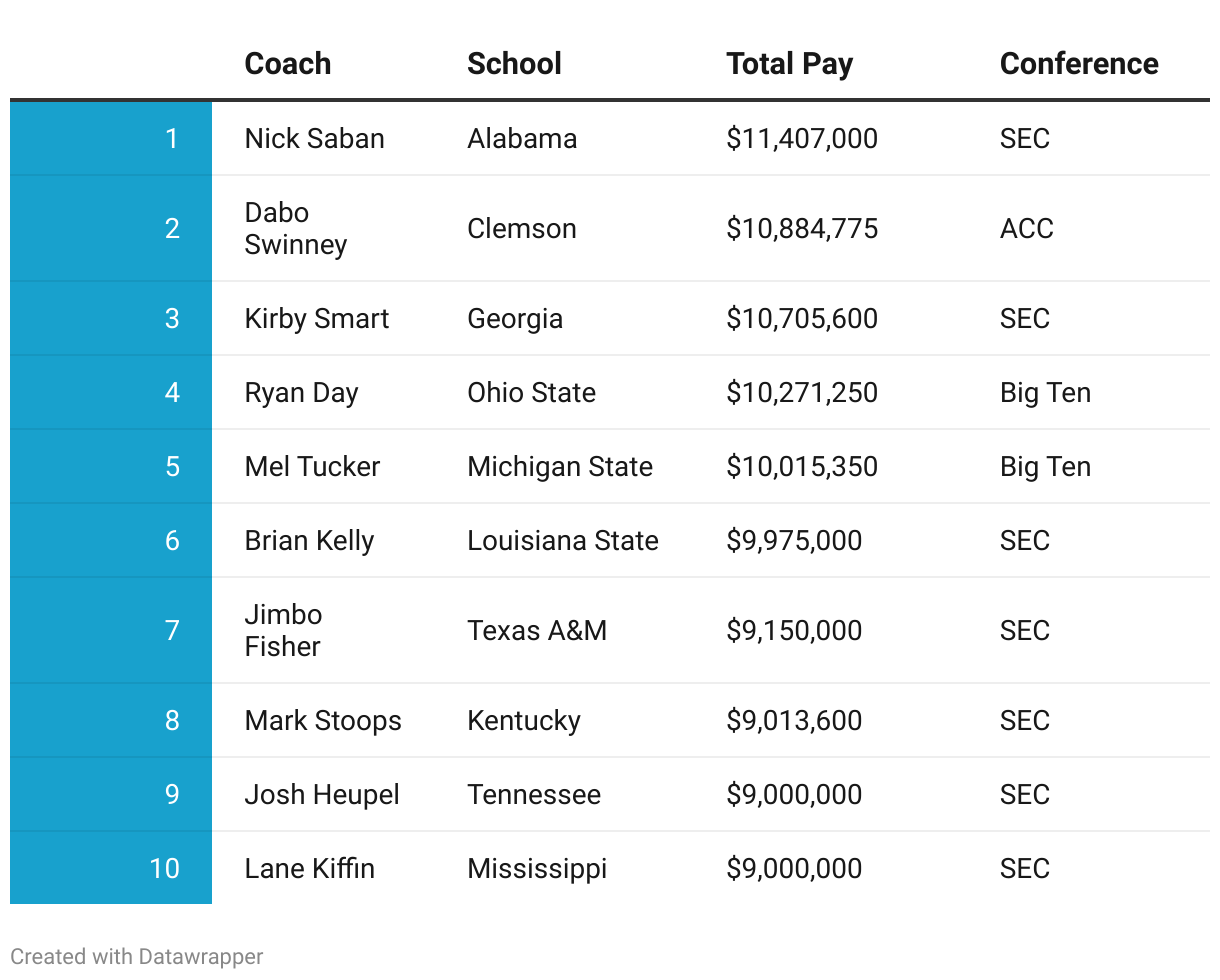
Task: Select the $11,407,000 pay value
Action: click(802, 138)
